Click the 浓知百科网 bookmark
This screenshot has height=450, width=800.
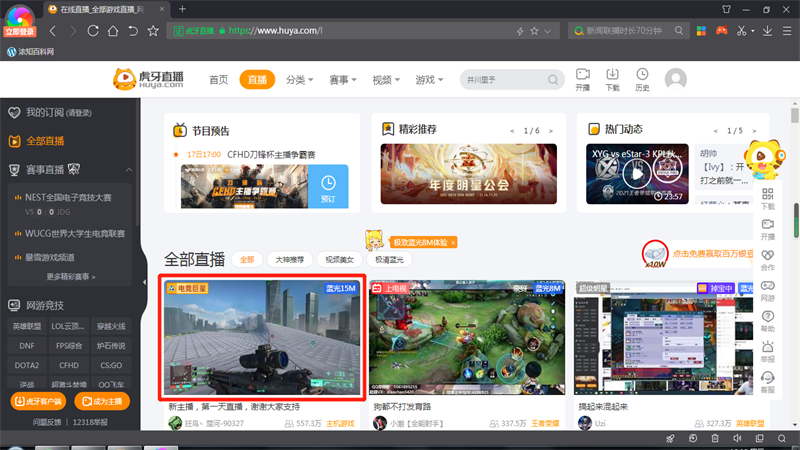[31, 52]
